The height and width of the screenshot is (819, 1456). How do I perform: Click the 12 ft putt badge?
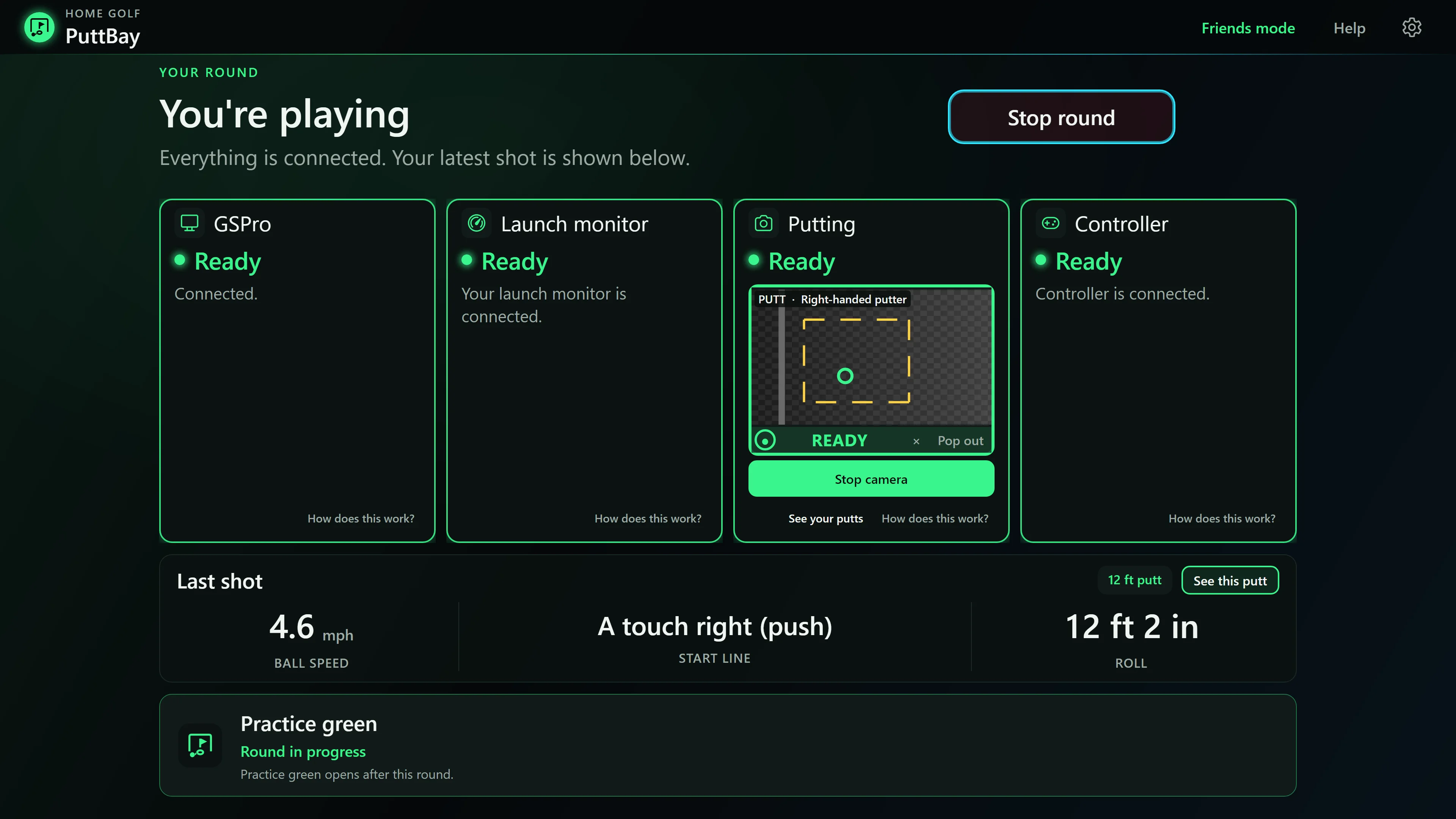(1134, 580)
